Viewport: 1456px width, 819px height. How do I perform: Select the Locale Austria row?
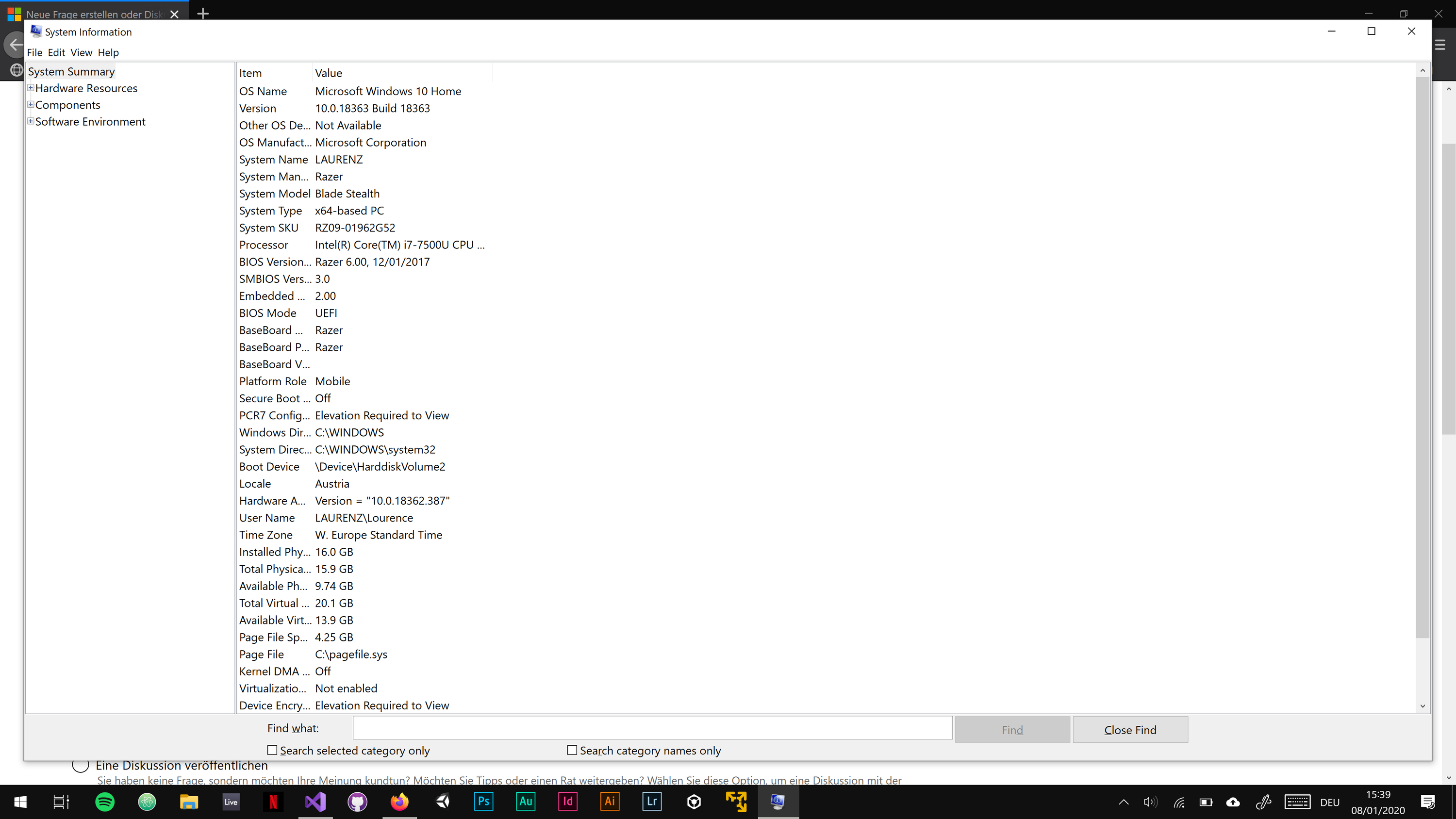tap(364, 484)
